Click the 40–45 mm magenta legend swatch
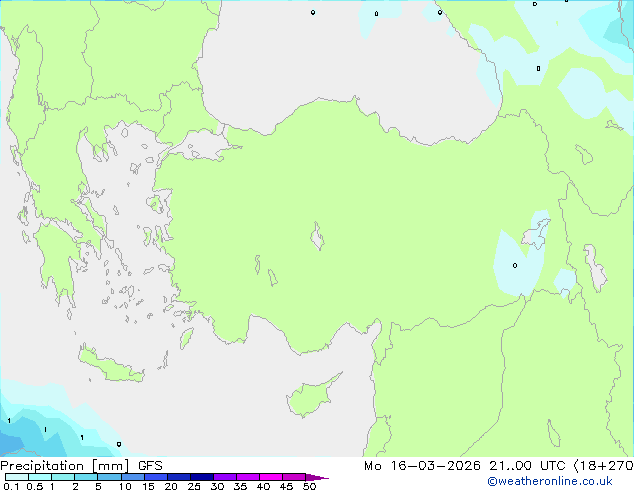This screenshot has height=490, width=634. coord(271,477)
